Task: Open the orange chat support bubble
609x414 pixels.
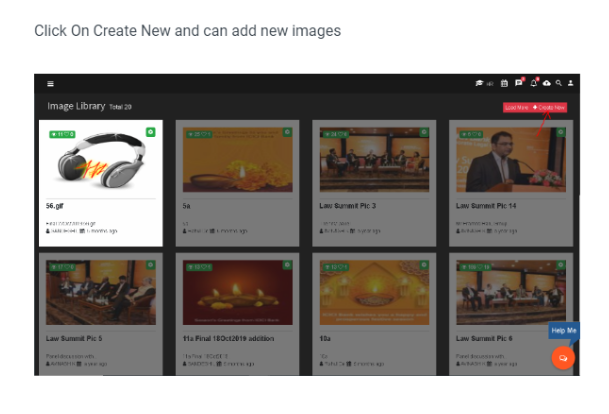Action: click(x=563, y=358)
